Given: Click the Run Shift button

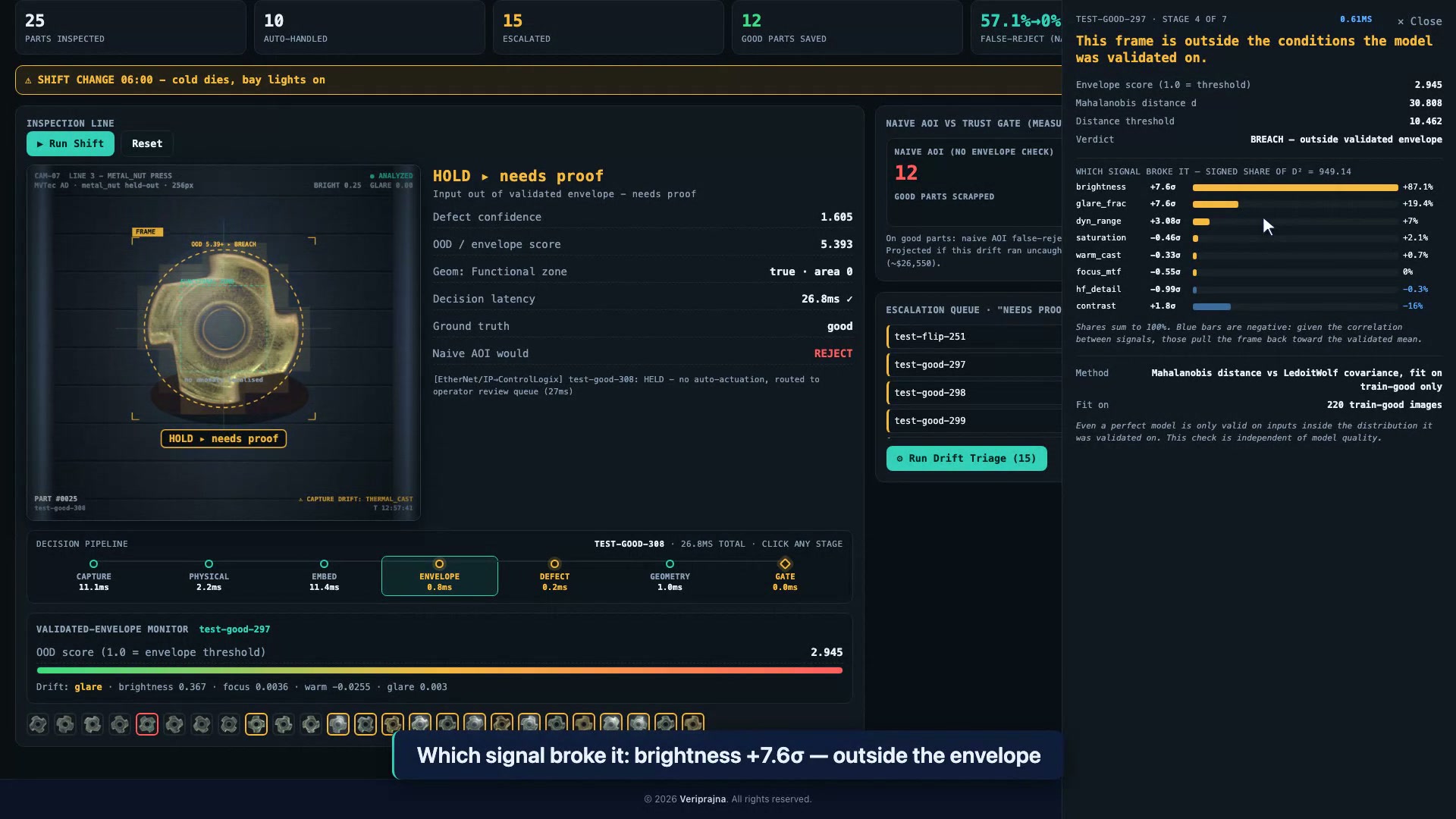Looking at the screenshot, I should point(71,143).
